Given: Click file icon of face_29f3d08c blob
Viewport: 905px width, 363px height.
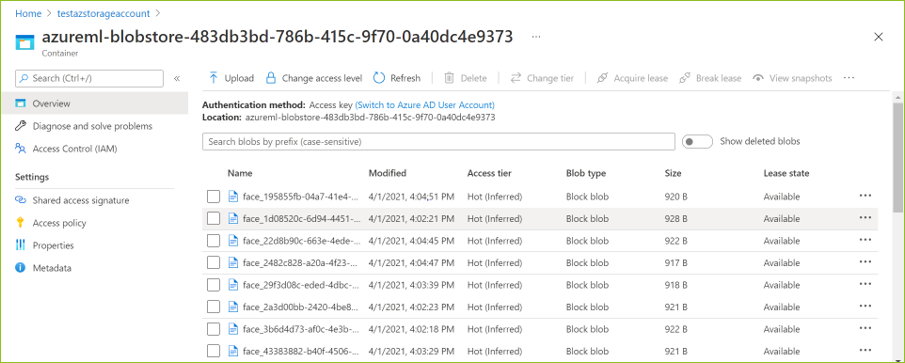Looking at the screenshot, I should point(233,285).
